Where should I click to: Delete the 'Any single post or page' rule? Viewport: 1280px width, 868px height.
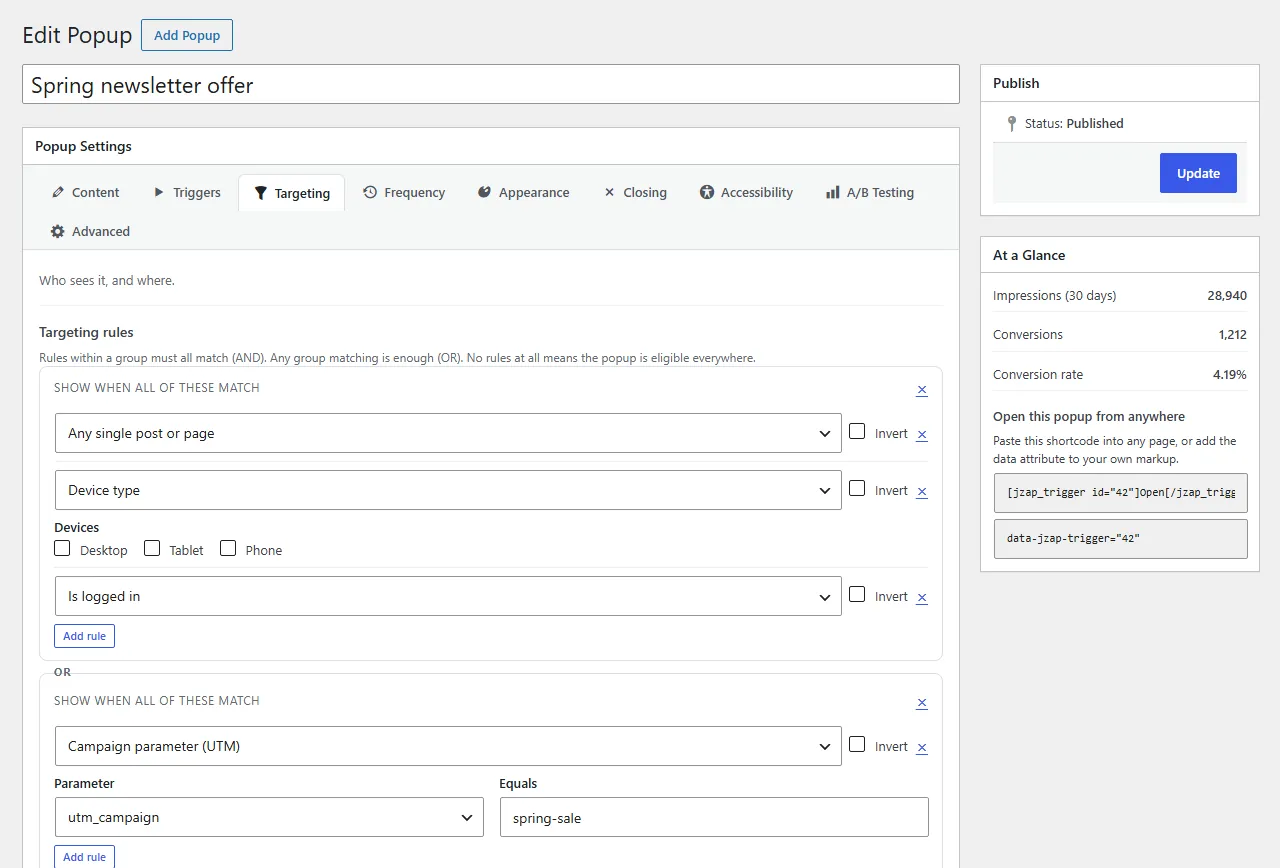pyautogui.click(x=922, y=434)
